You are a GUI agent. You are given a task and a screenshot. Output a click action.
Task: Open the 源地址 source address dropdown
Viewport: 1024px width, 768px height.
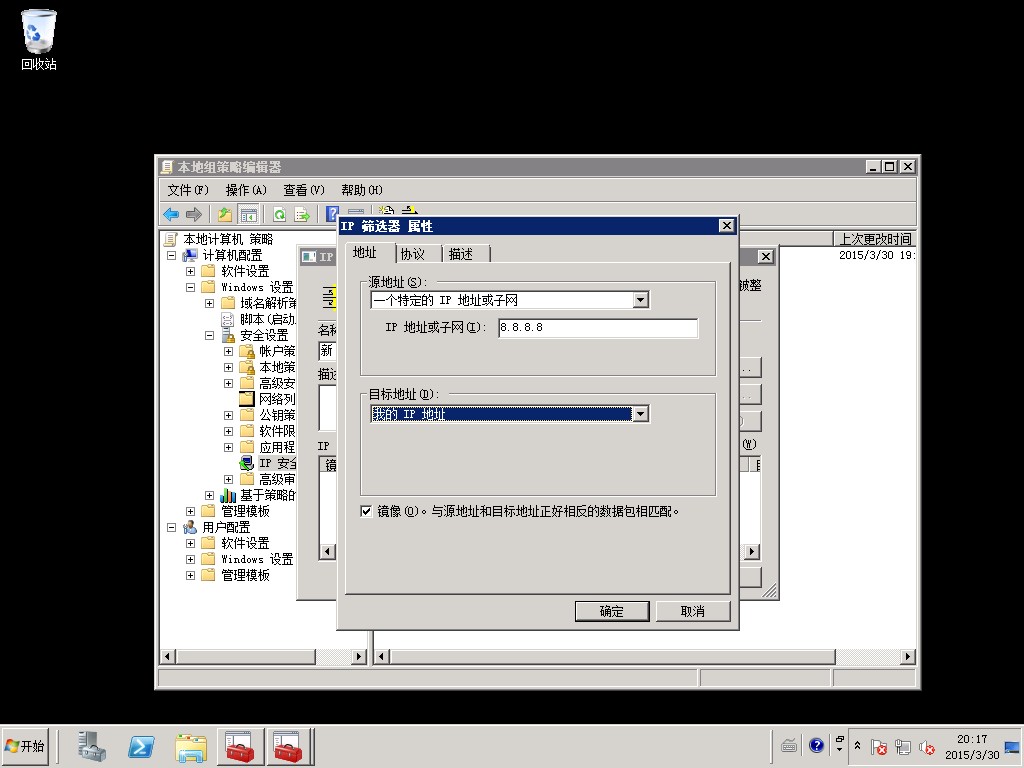pos(641,300)
